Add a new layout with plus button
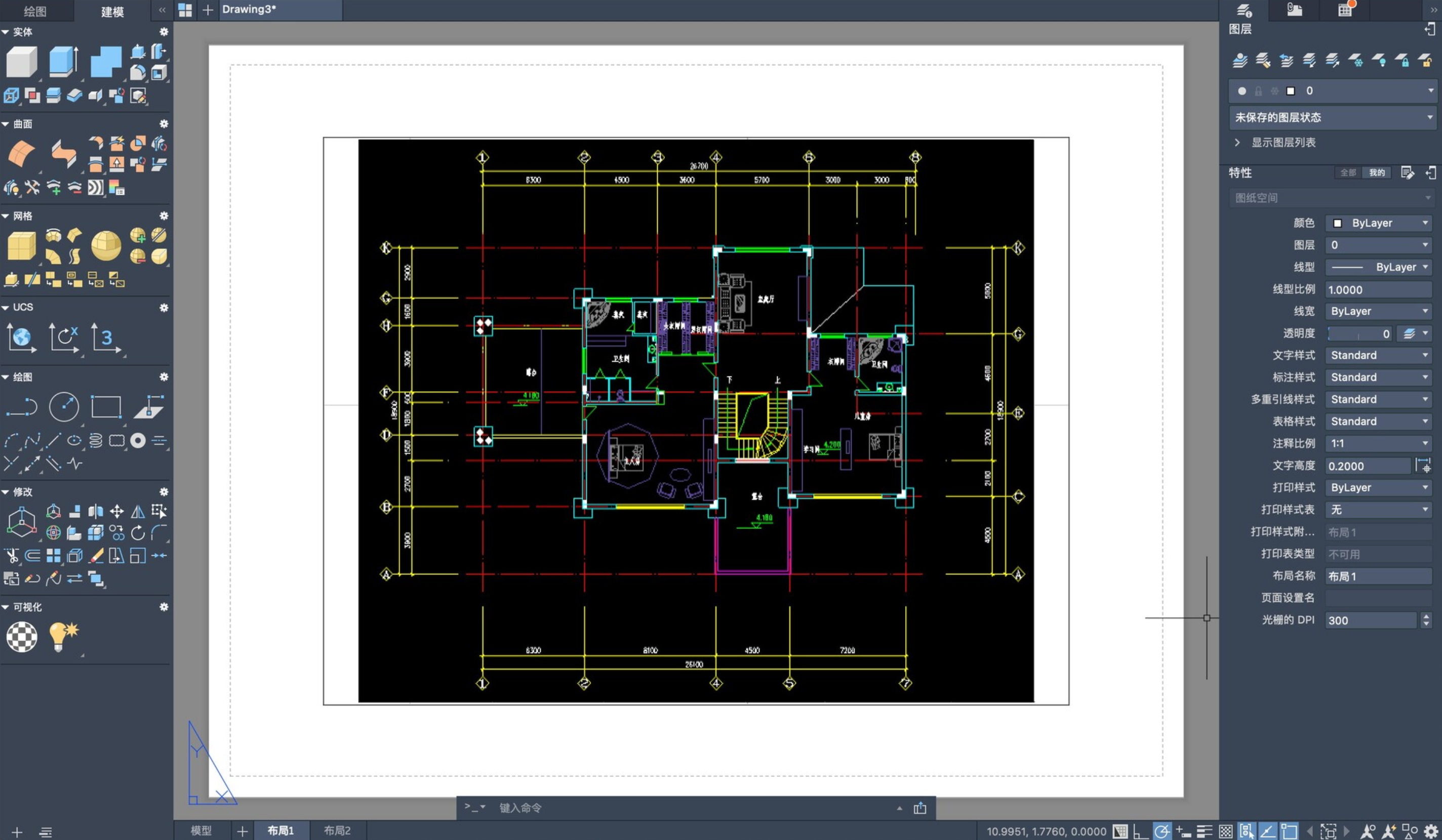The image size is (1442, 840). pyautogui.click(x=242, y=831)
